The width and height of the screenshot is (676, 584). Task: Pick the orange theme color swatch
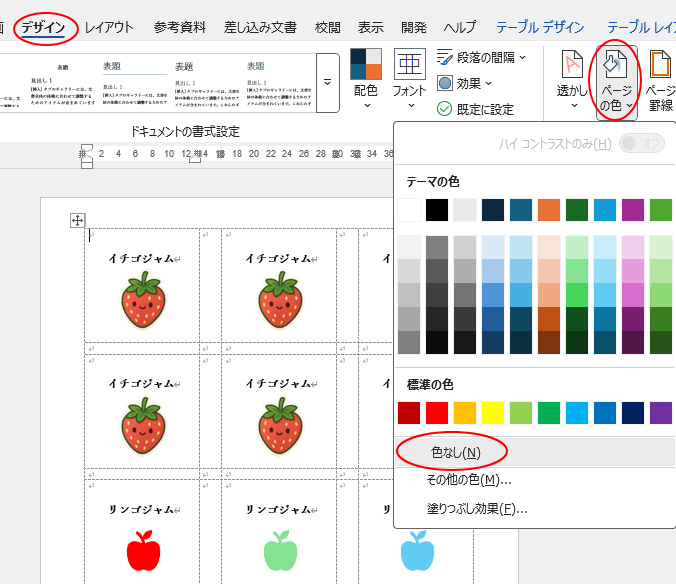point(549,210)
